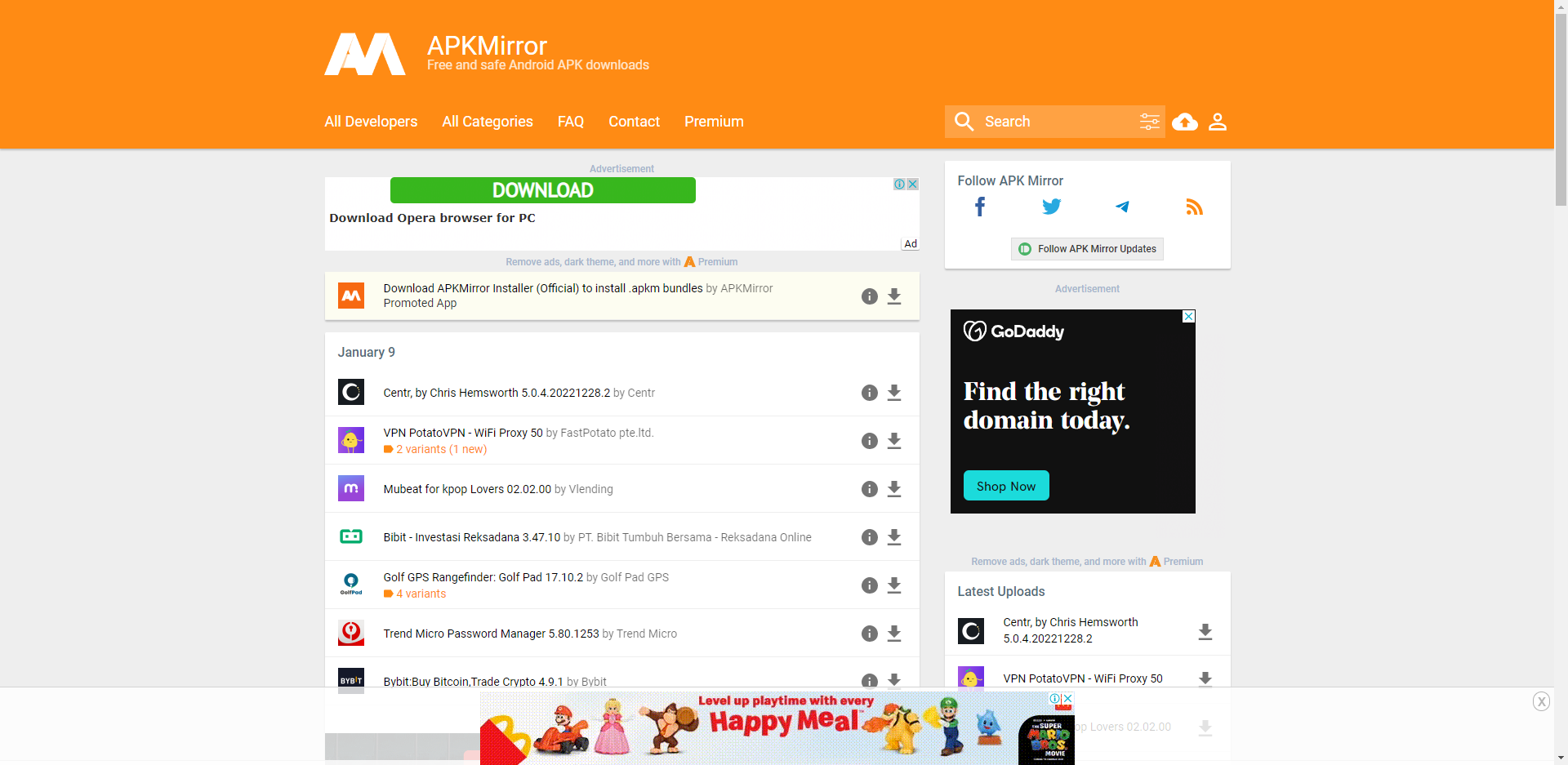This screenshot has height=765, width=1568.
Task: Click the cloud upload APK icon
Action: tap(1185, 122)
